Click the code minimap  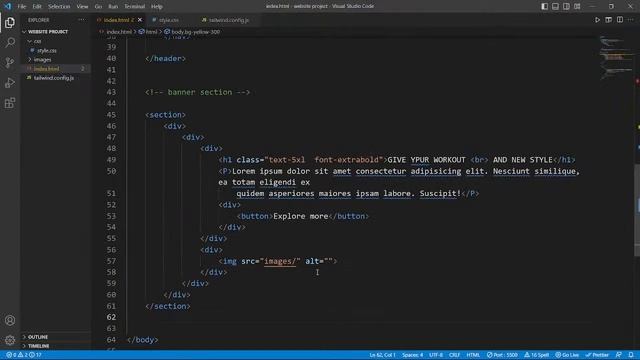[x=617, y=59]
